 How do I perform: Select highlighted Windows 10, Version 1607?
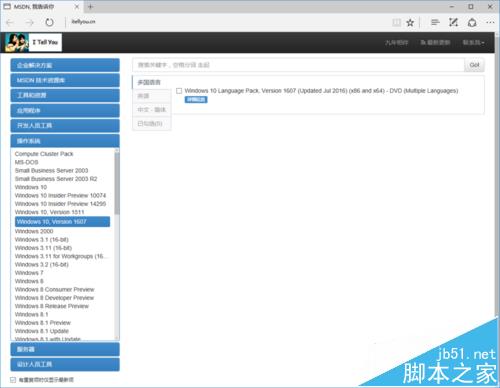62,222
